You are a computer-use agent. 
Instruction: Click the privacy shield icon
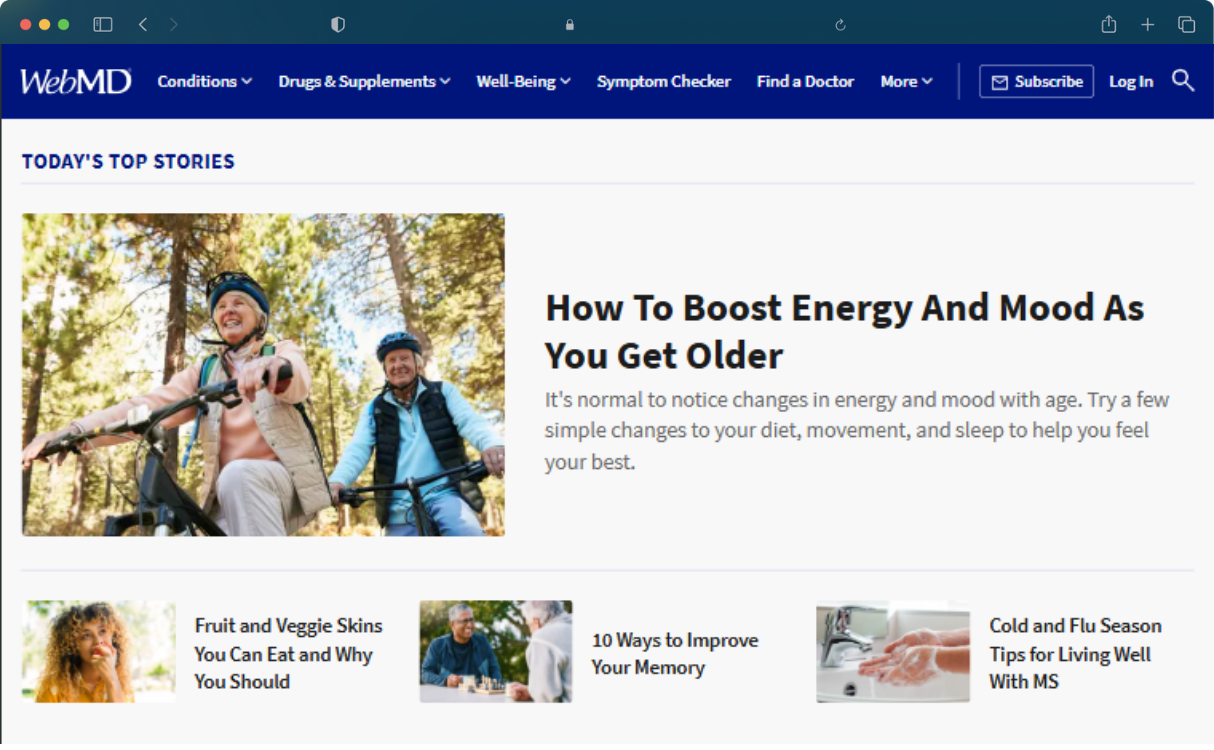coord(338,24)
